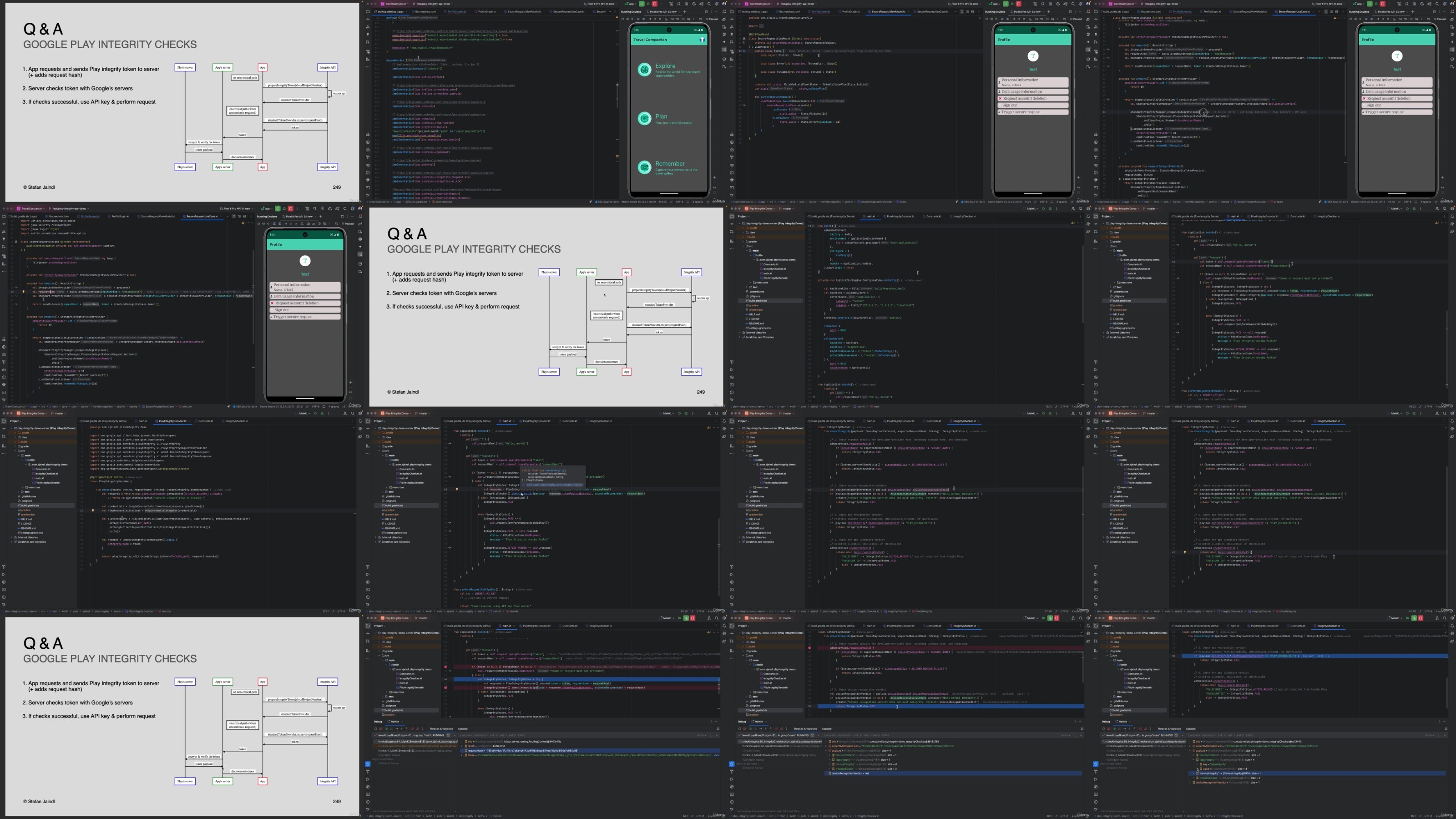The width and height of the screenshot is (1456, 819).
Task: Toggle the breakpoint on the with(payload.requestDetails) line
Action: (x=809, y=648)
